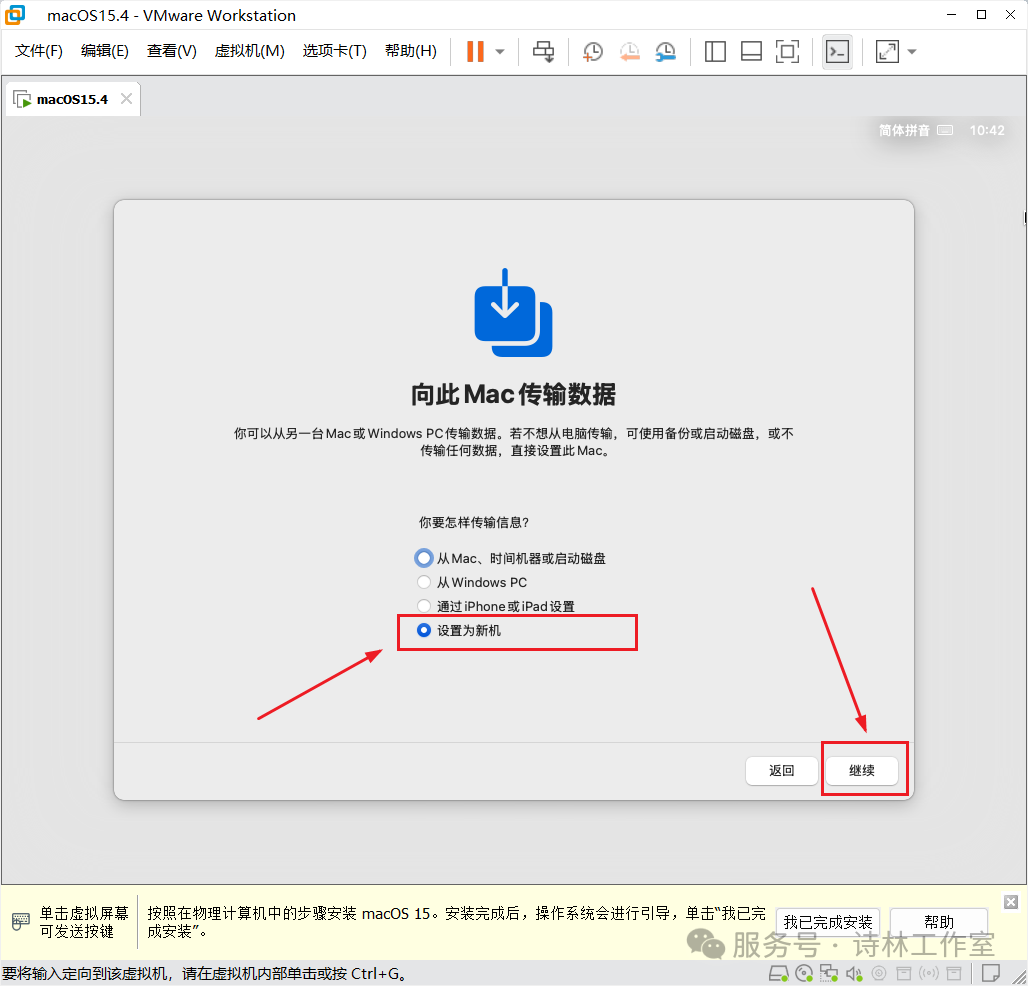The height and width of the screenshot is (986, 1028).
Task: Click the message log note icon
Action: [991, 973]
